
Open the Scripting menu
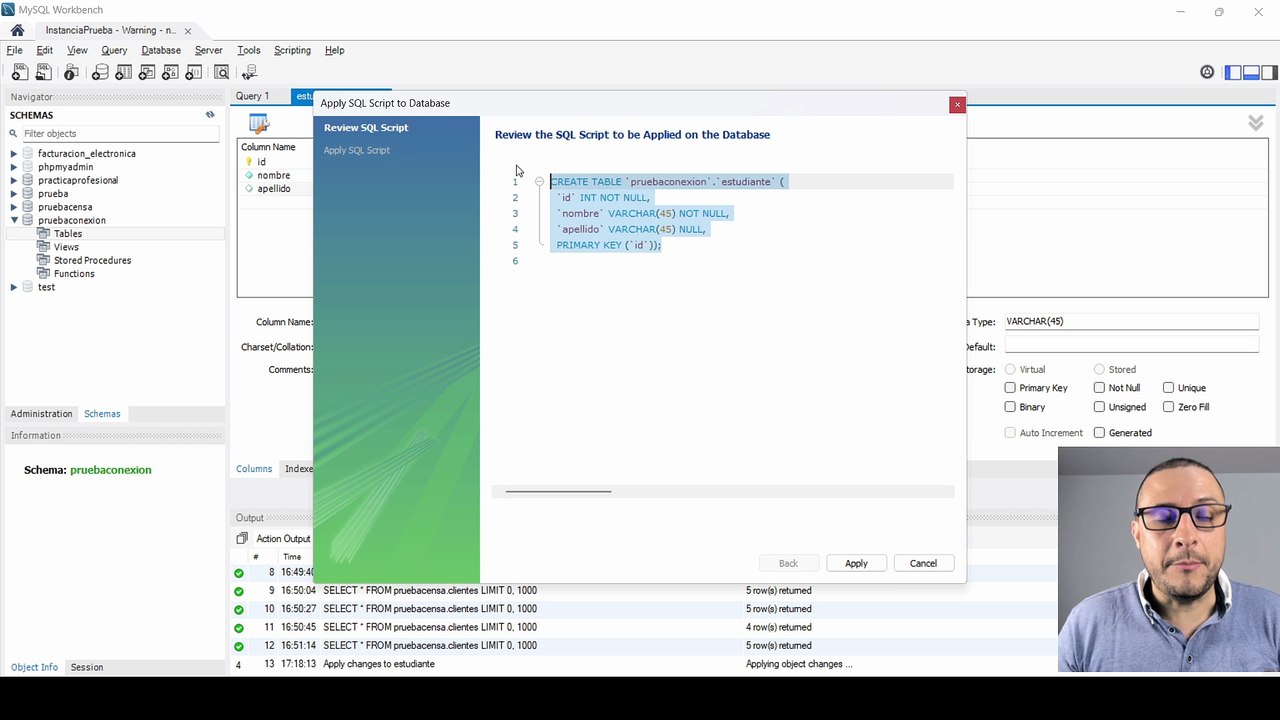292,50
